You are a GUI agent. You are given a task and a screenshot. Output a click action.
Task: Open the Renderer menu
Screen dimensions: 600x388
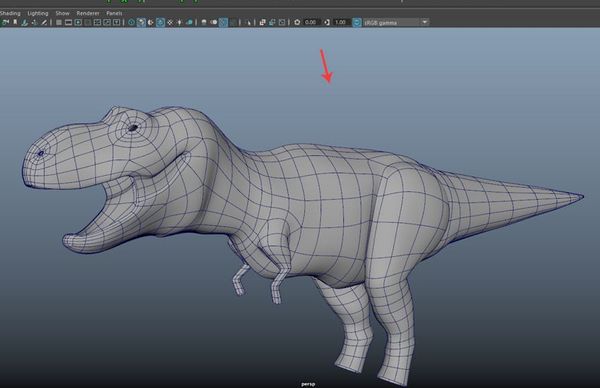[x=88, y=13]
